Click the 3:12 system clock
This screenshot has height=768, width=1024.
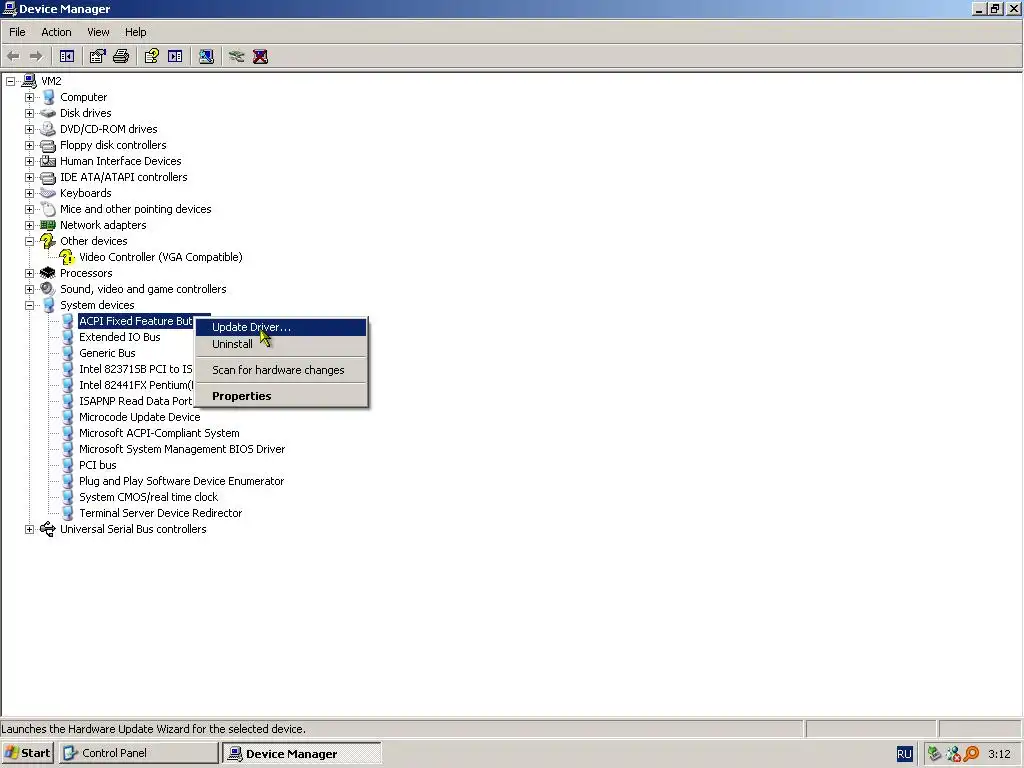point(999,754)
